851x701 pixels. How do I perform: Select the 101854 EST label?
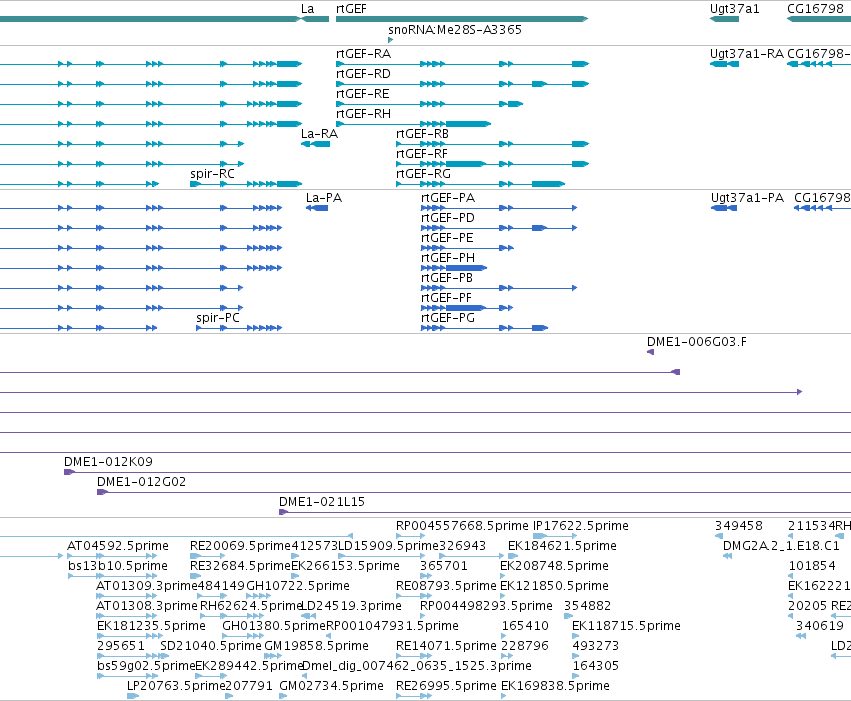tap(812, 566)
